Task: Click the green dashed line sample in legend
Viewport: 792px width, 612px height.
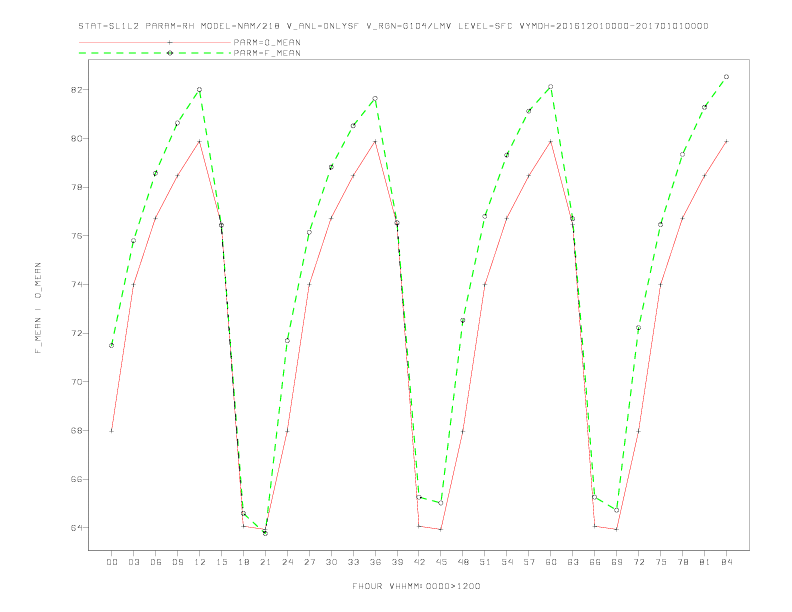Action: 155,53
